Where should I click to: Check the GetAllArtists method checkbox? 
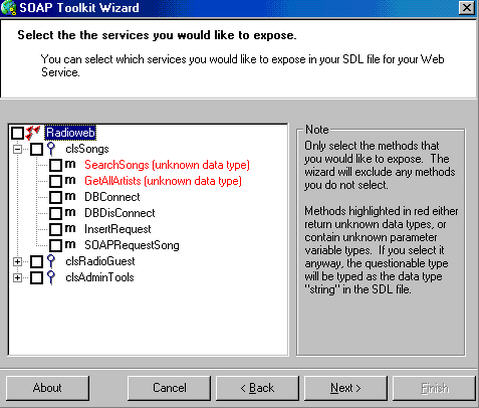pyautogui.click(x=55, y=181)
